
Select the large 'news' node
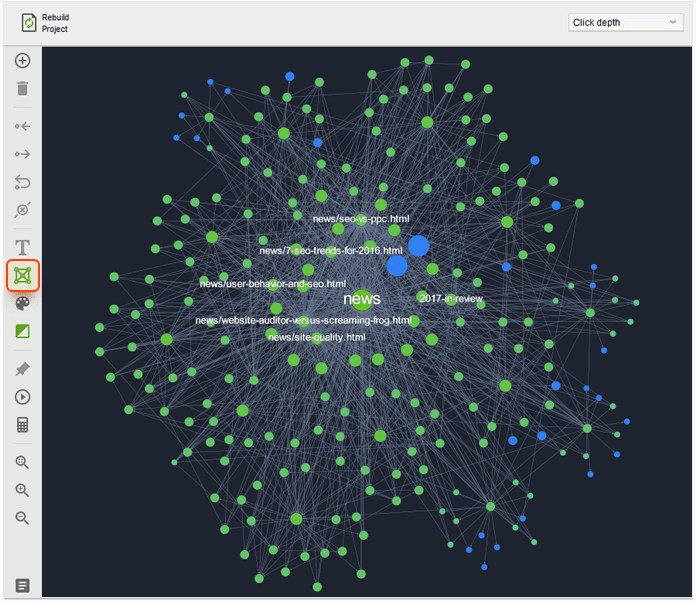pyautogui.click(x=361, y=298)
